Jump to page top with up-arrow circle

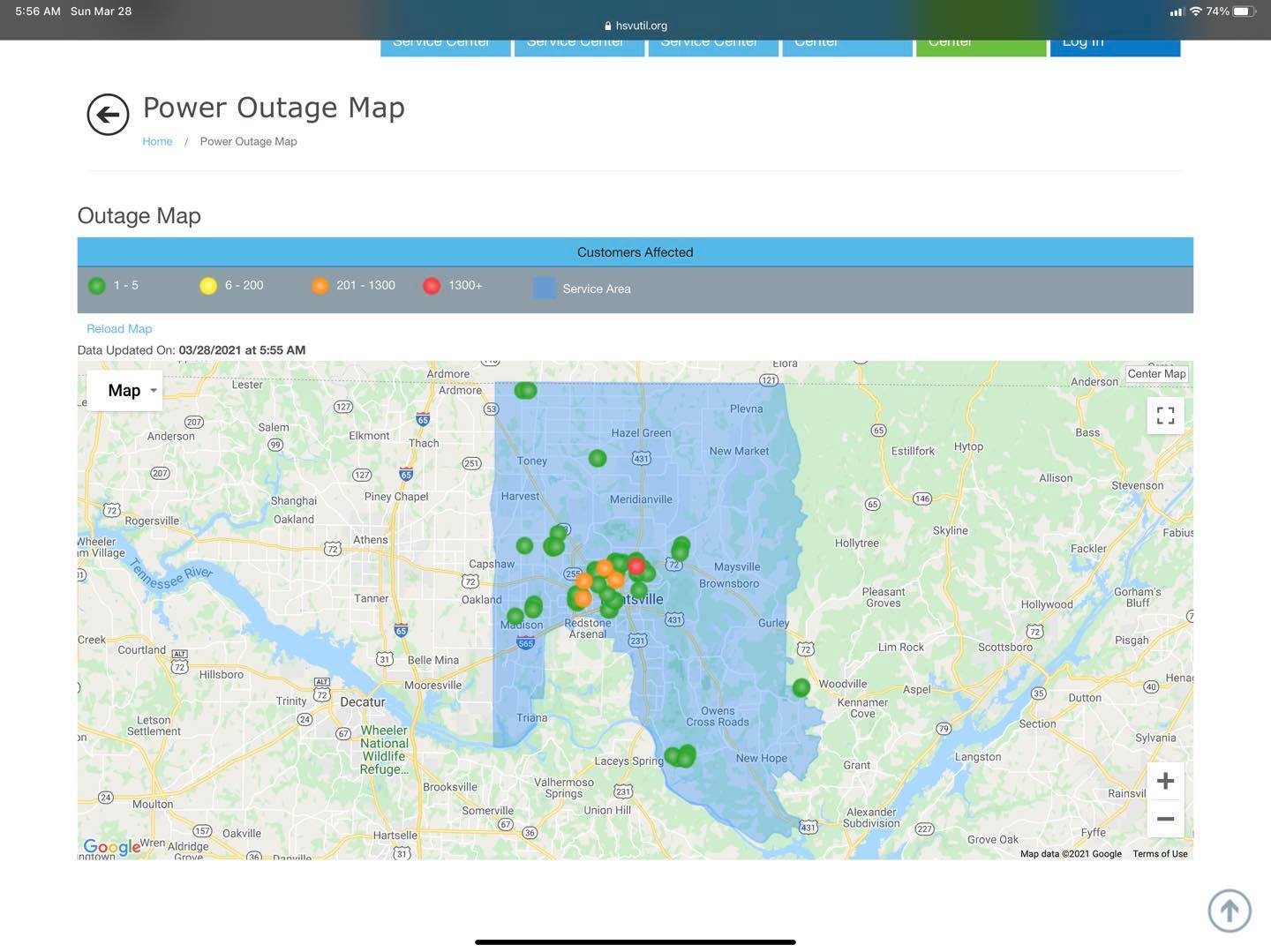click(x=1230, y=910)
